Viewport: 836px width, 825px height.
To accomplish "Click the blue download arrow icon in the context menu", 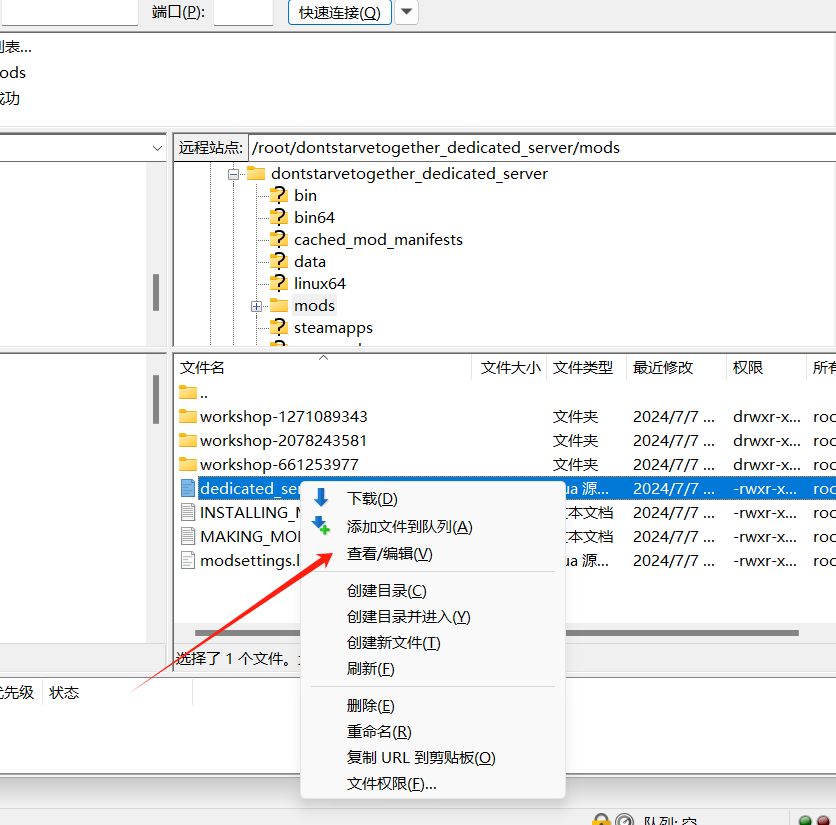I will (321, 497).
